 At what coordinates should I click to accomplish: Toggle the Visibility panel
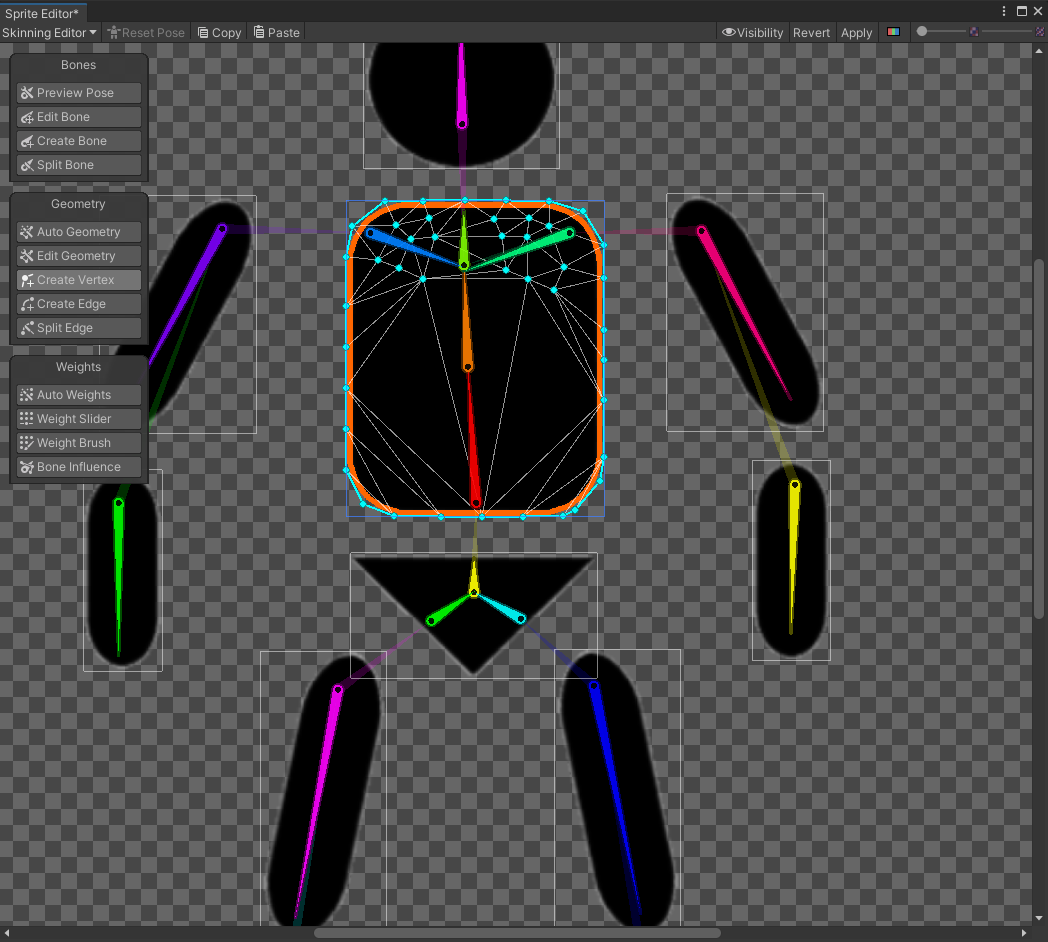point(752,32)
